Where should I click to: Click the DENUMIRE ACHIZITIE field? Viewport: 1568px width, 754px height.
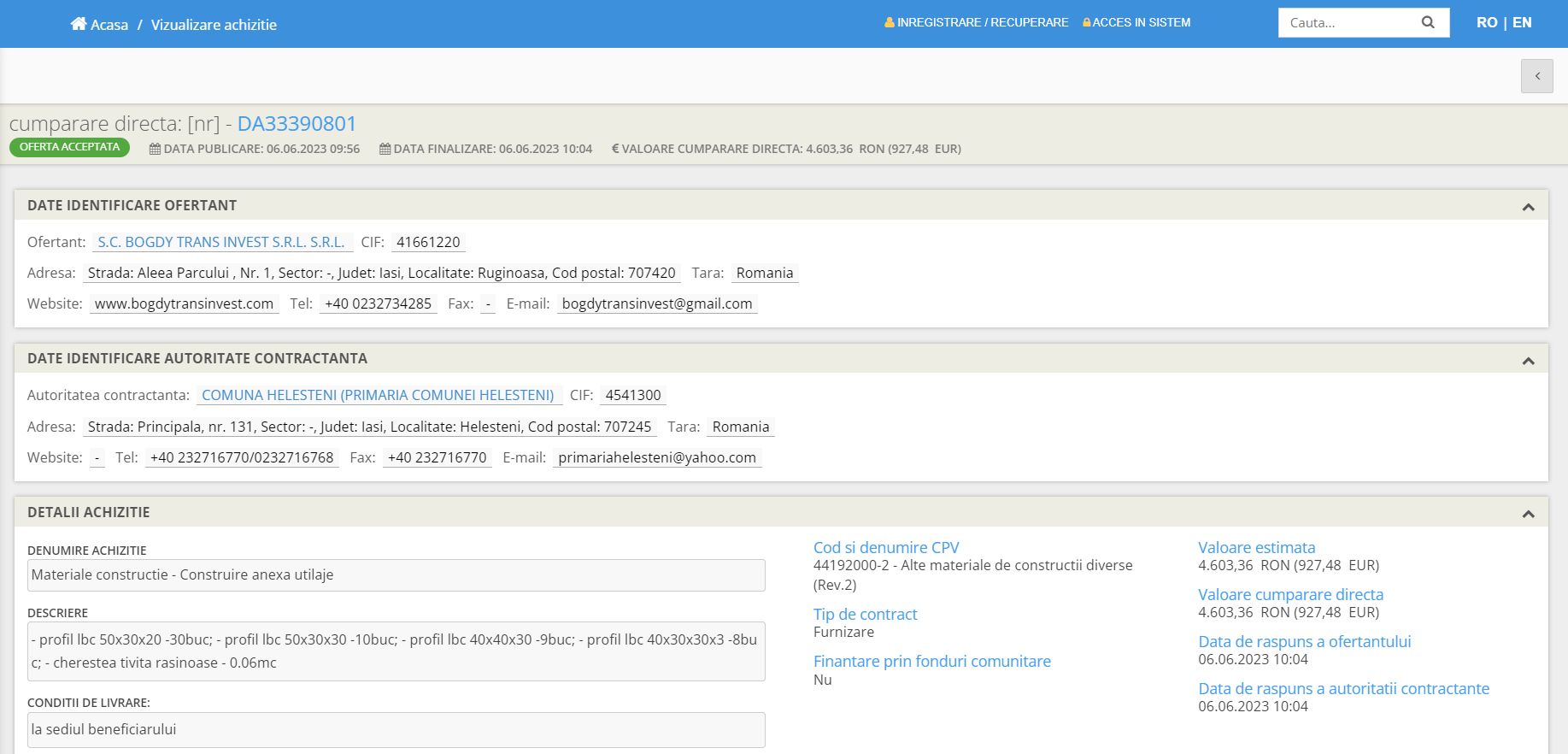[396, 575]
